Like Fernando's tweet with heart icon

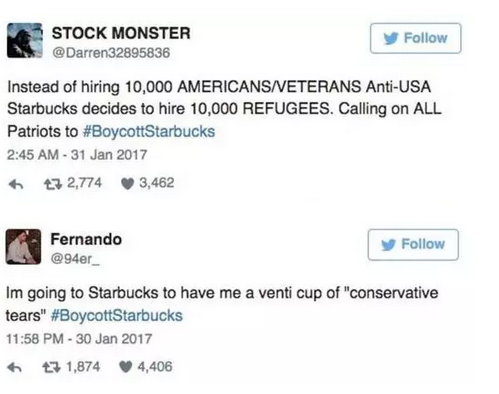coord(126,367)
